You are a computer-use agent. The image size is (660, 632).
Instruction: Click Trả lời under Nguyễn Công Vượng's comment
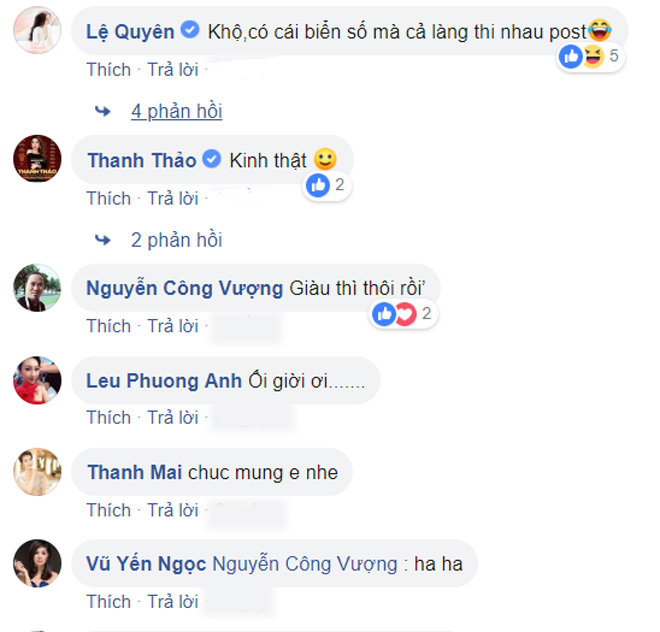coord(173,326)
